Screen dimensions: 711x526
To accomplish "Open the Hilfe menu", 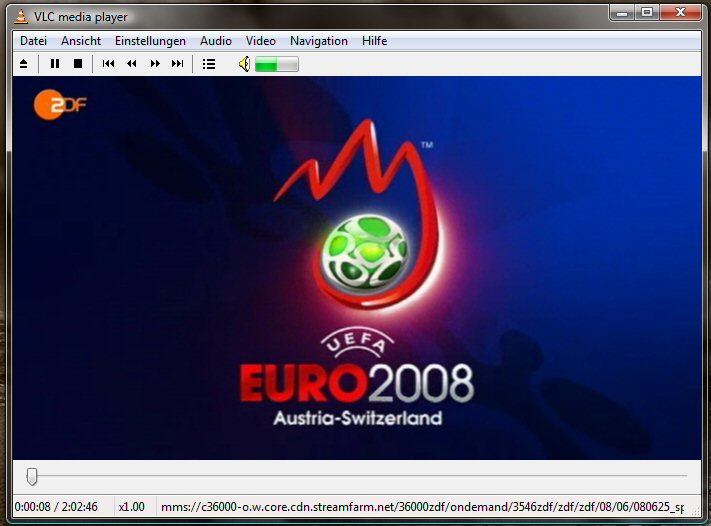I will coord(375,41).
